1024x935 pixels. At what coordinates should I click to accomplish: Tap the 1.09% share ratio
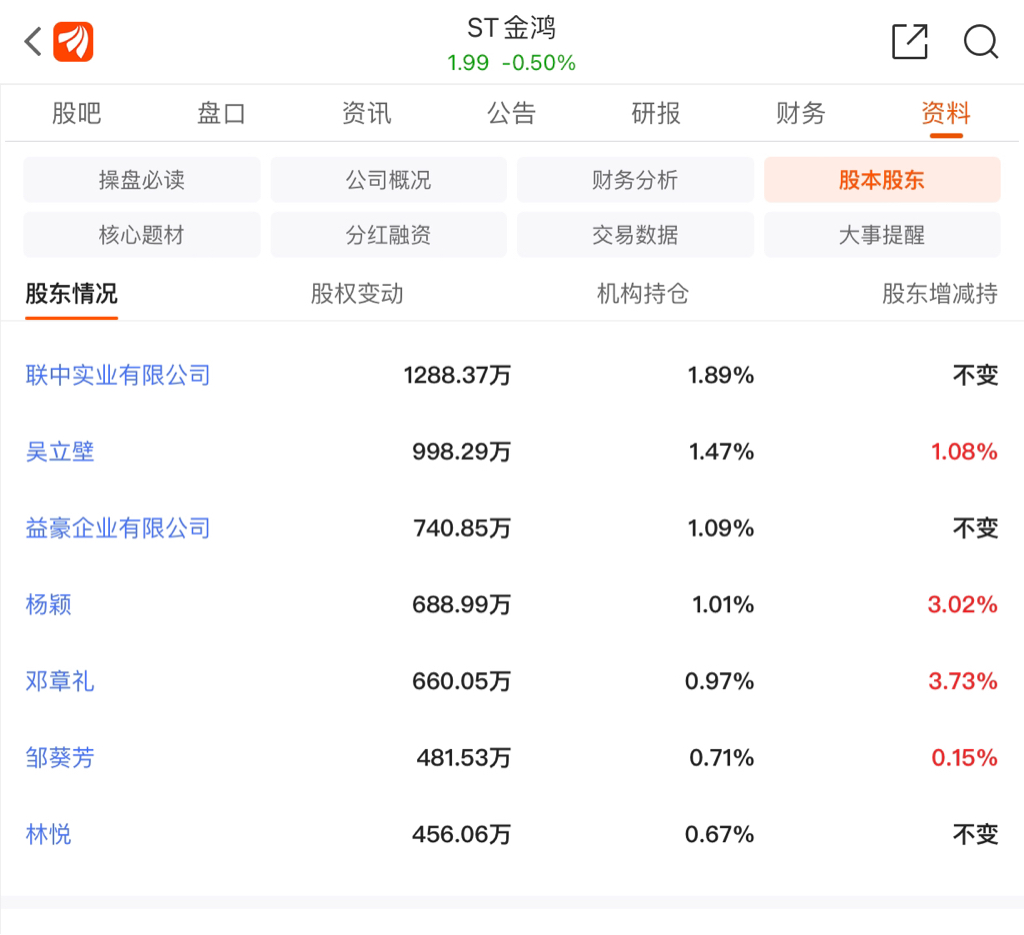click(721, 528)
